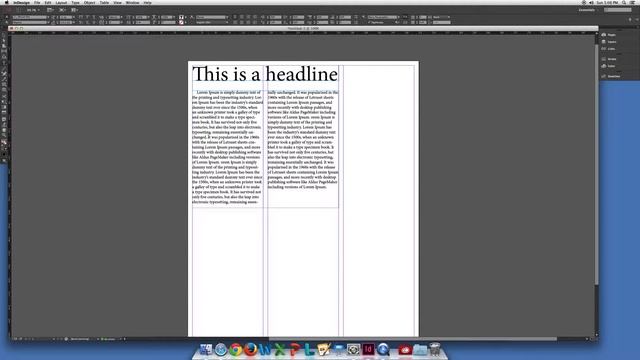
Task: Open the arrange documents dropdown
Action: coord(75,10)
